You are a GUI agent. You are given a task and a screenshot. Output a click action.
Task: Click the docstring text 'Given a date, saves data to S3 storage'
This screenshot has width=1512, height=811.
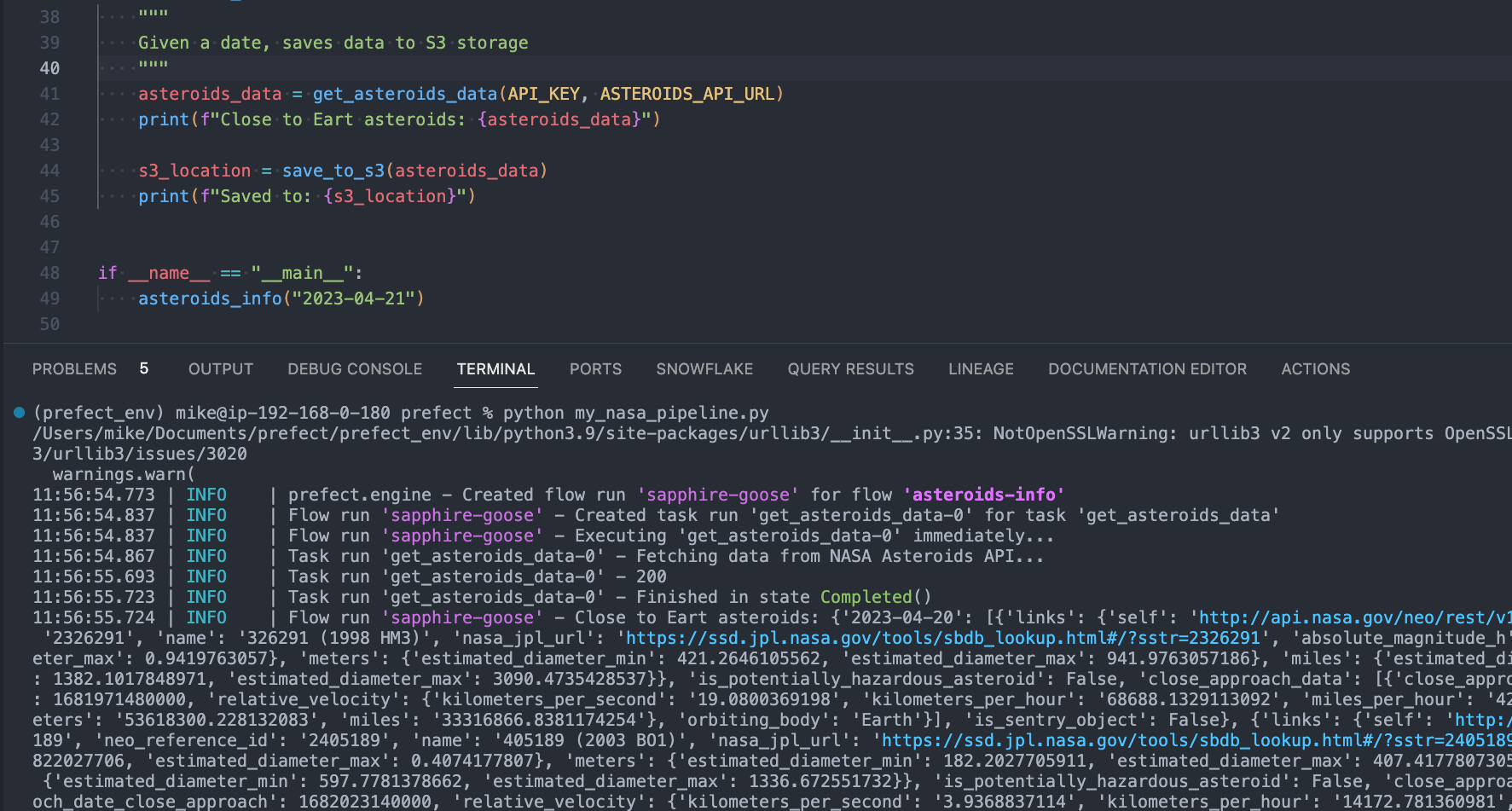click(x=333, y=43)
